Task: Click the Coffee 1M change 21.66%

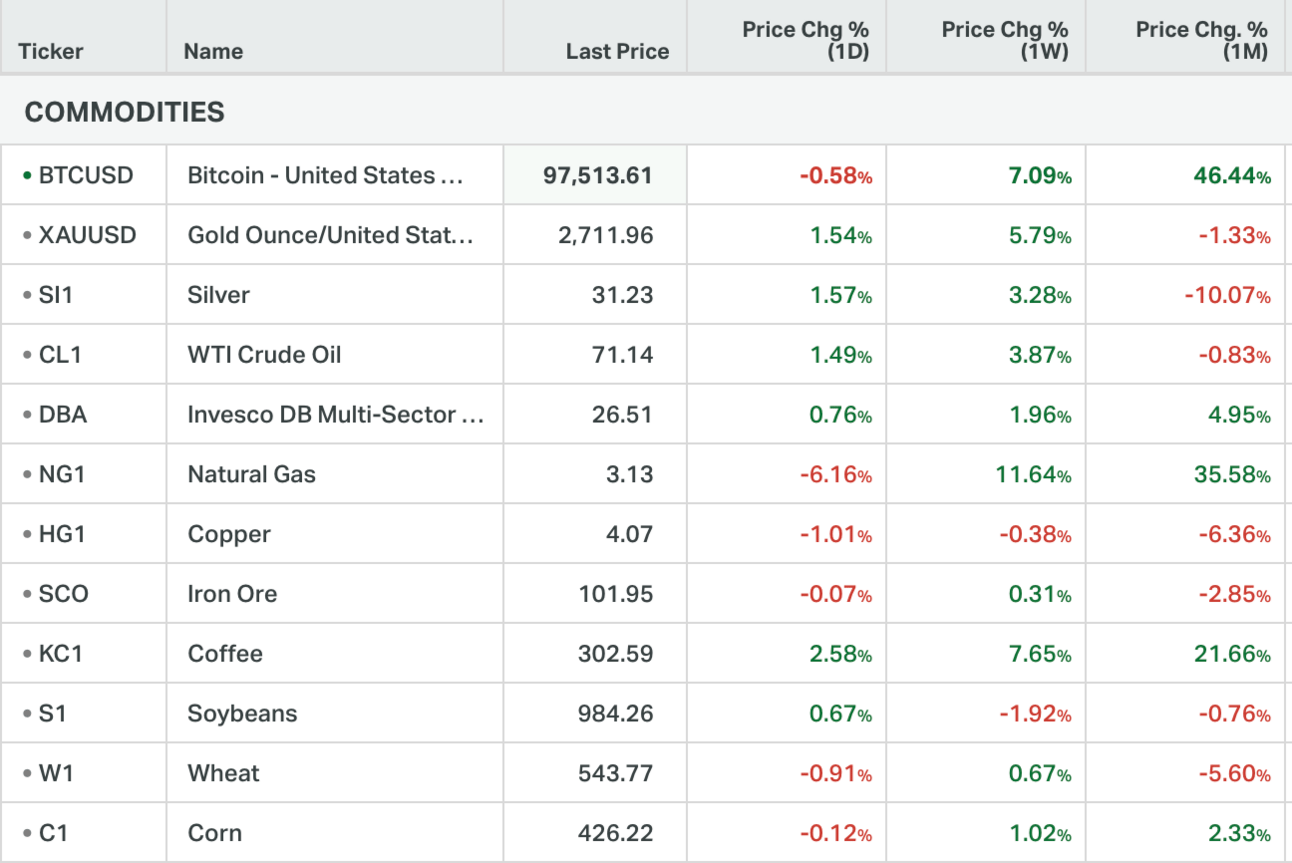Action: (1231, 654)
